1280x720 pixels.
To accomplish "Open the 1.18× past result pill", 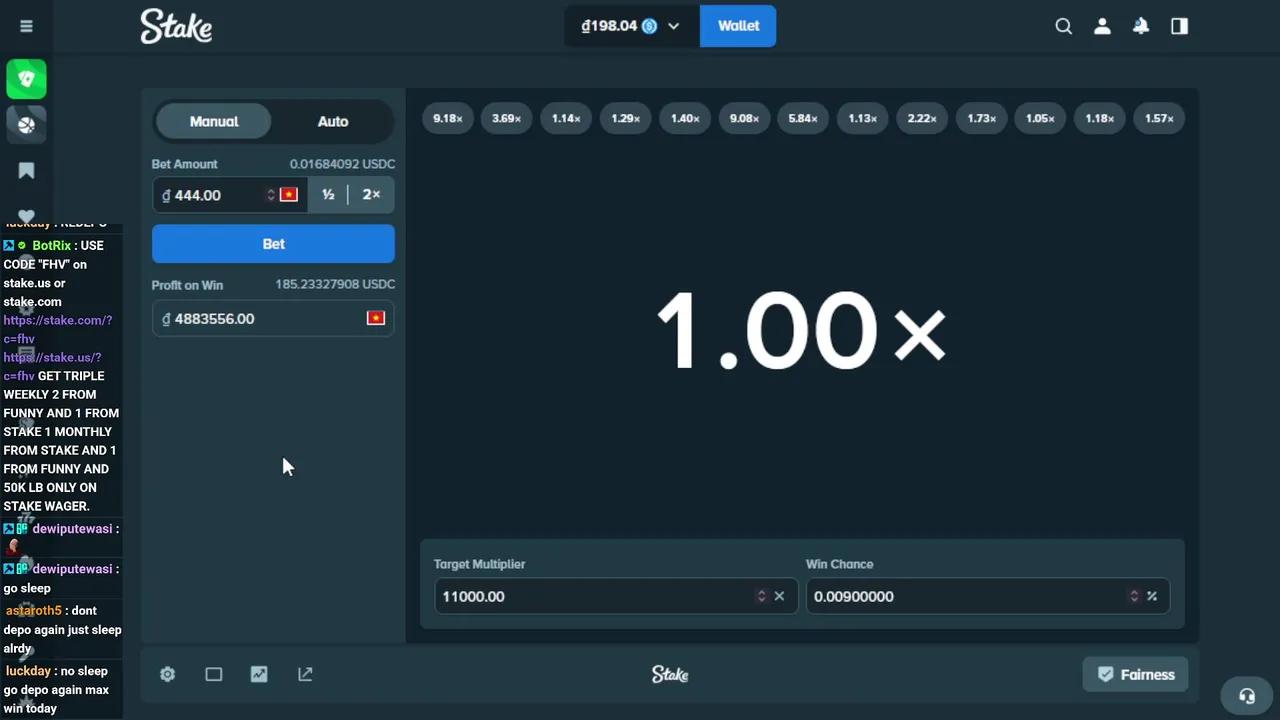I will [1100, 119].
